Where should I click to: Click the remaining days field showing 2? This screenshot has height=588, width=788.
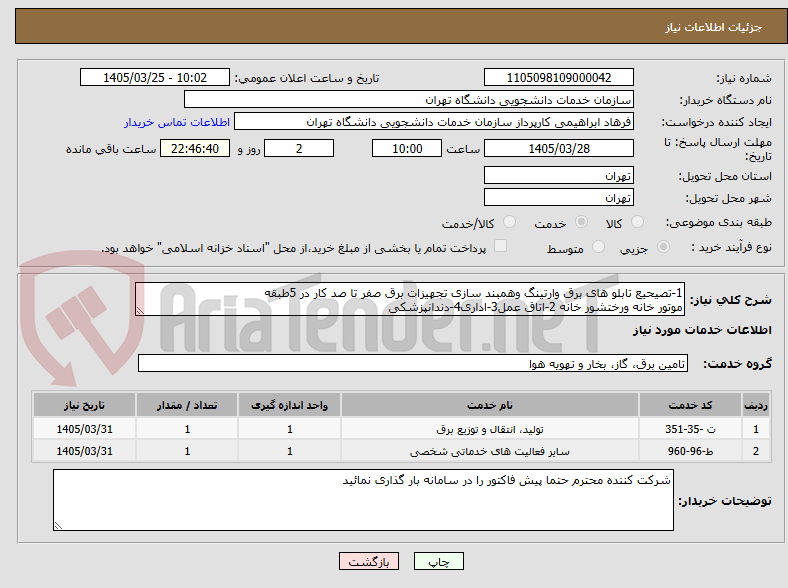[x=299, y=149]
